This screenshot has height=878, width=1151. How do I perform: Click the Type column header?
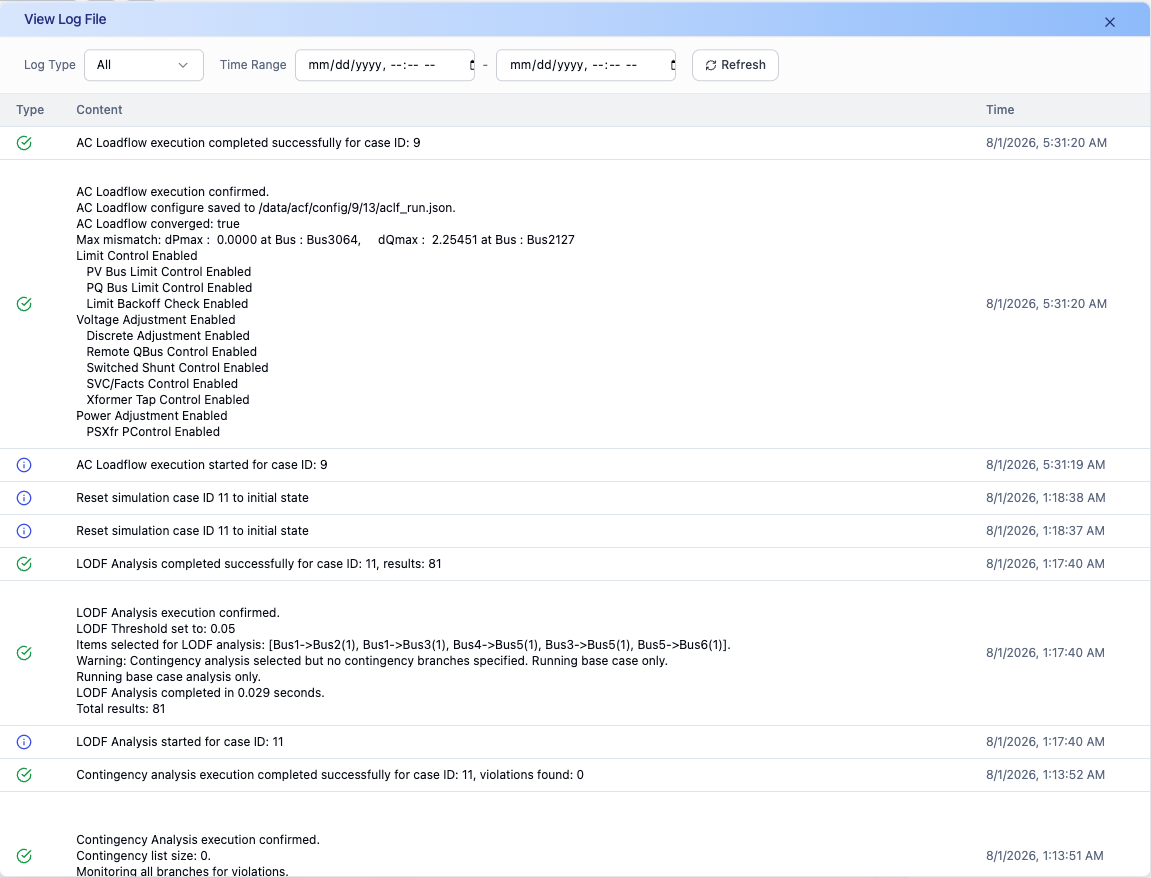click(30, 110)
